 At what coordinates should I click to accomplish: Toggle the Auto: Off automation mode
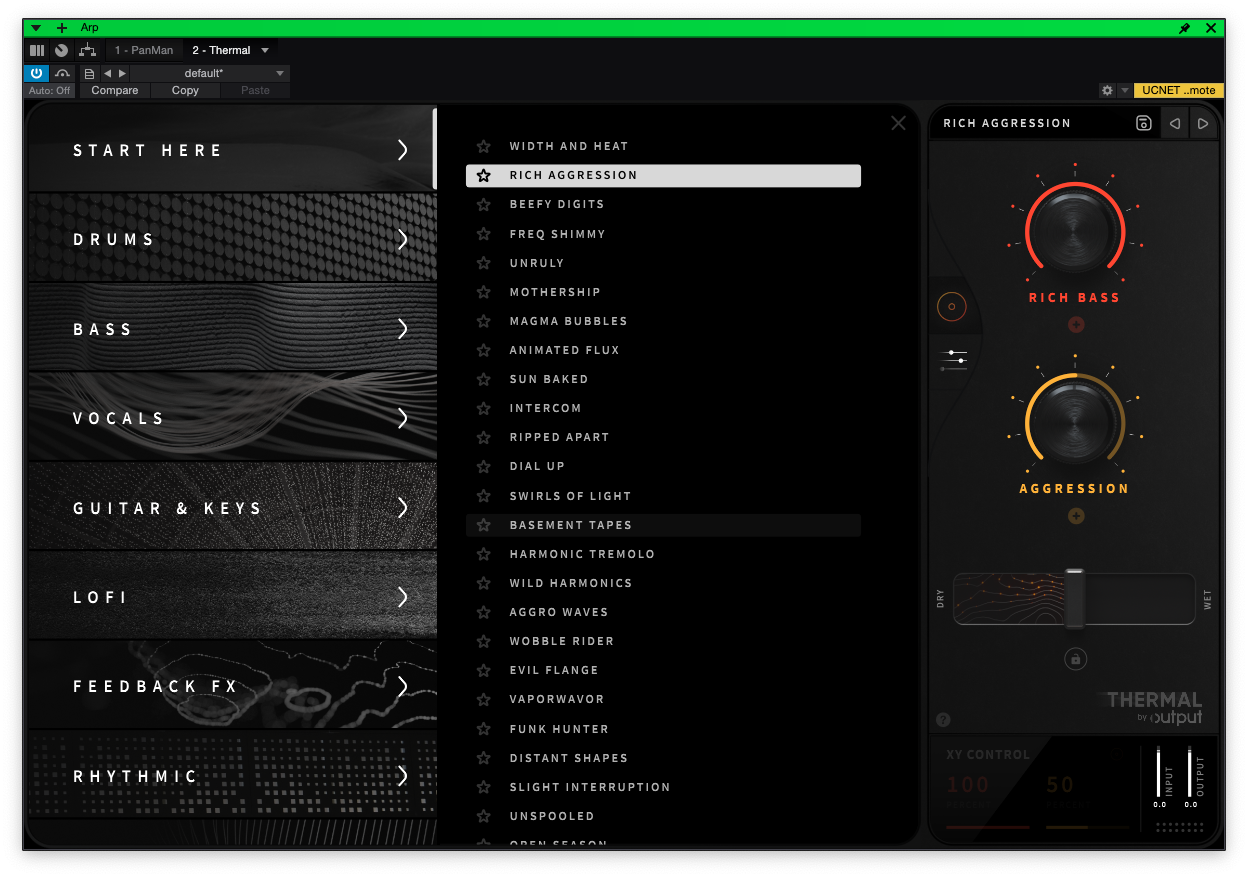tap(50, 90)
